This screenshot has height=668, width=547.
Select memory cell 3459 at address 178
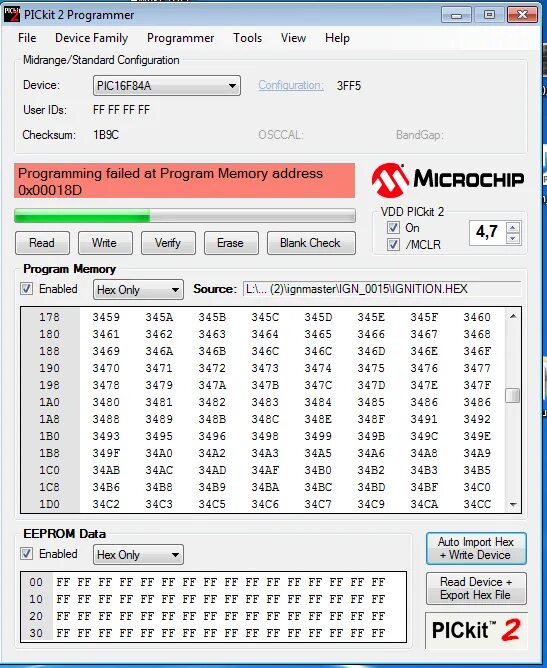click(106, 317)
